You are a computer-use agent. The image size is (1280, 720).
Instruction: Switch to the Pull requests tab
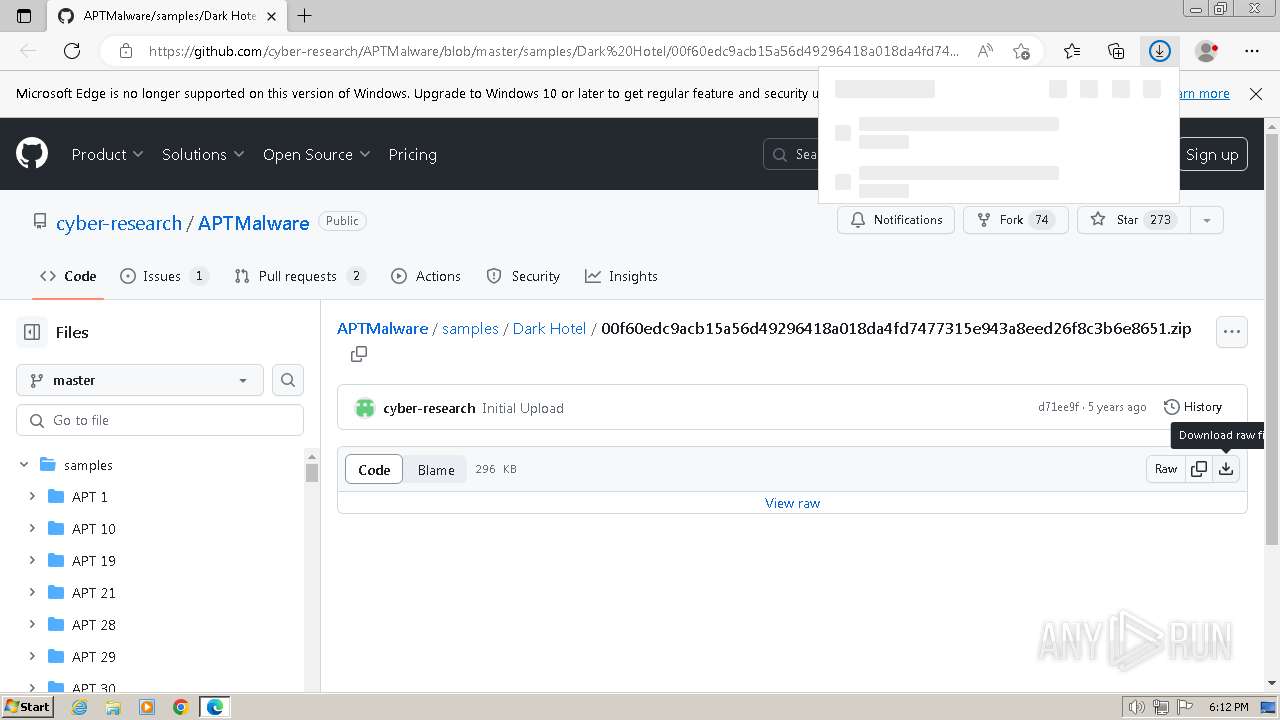click(300, 276)
